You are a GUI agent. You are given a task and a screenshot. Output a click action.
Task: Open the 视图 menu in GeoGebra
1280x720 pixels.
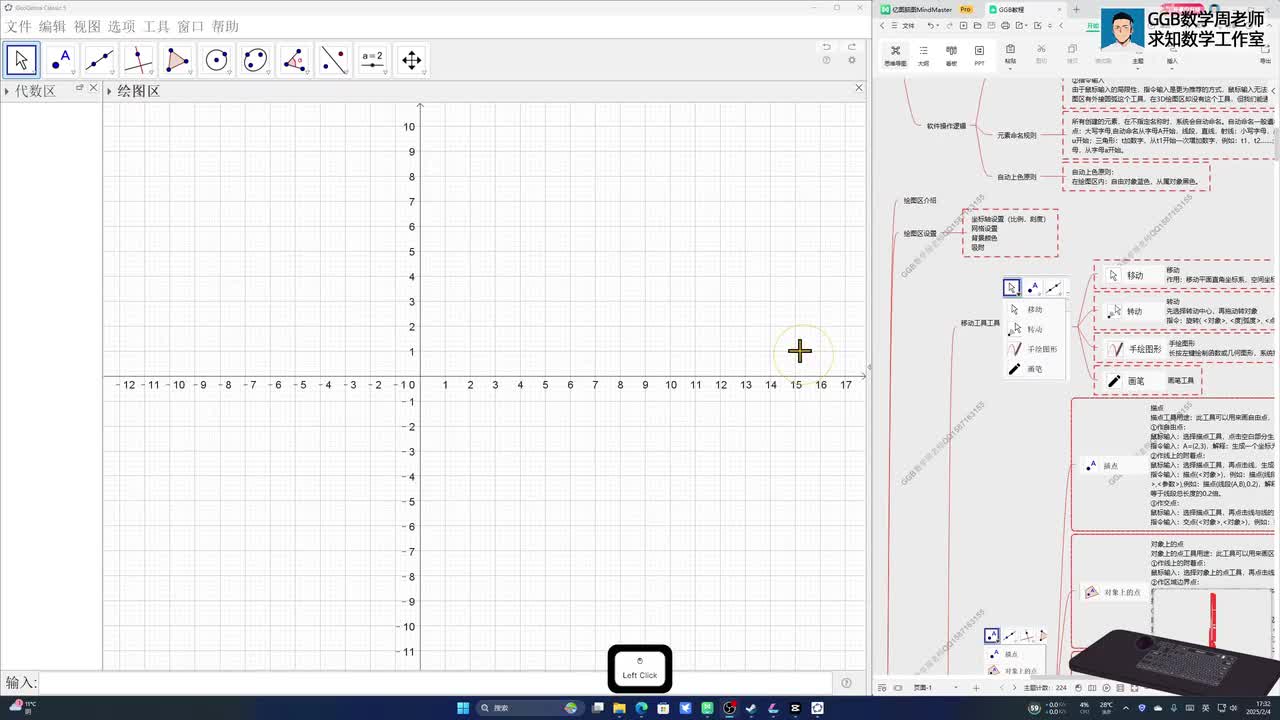tap(87, 27)
